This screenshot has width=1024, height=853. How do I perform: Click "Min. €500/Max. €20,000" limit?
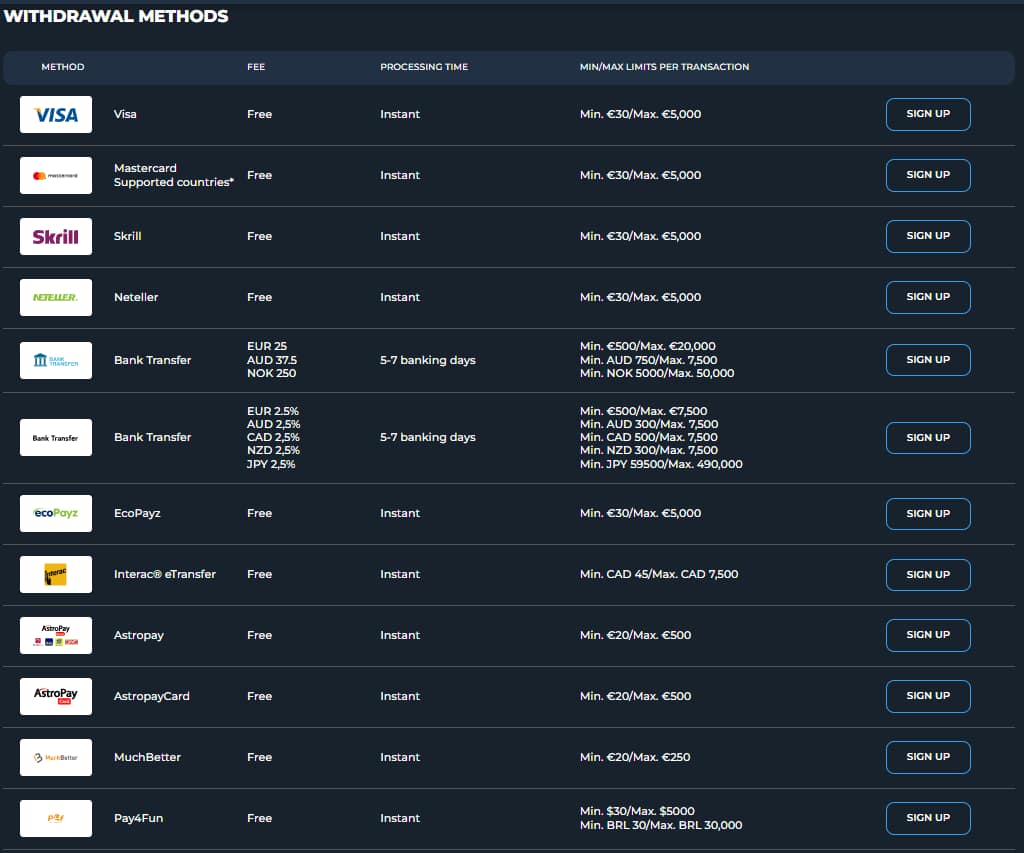[648, 346]
